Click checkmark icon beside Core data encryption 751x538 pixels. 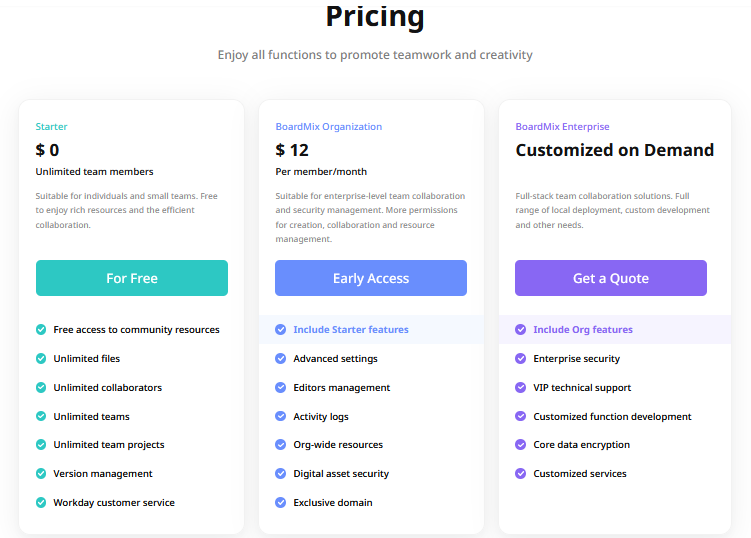[x=521, y=445]
